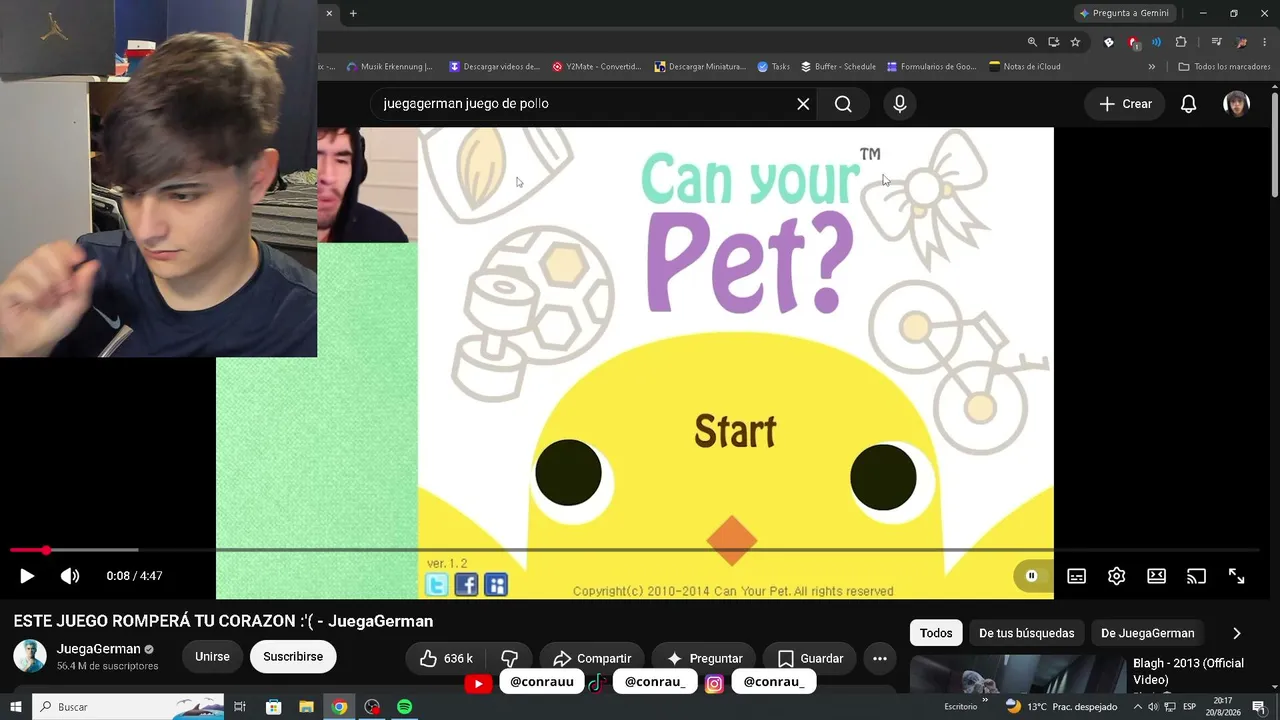Open the YouTube account avatar menu
The image size is (1280, 720).
(1236, 104)
